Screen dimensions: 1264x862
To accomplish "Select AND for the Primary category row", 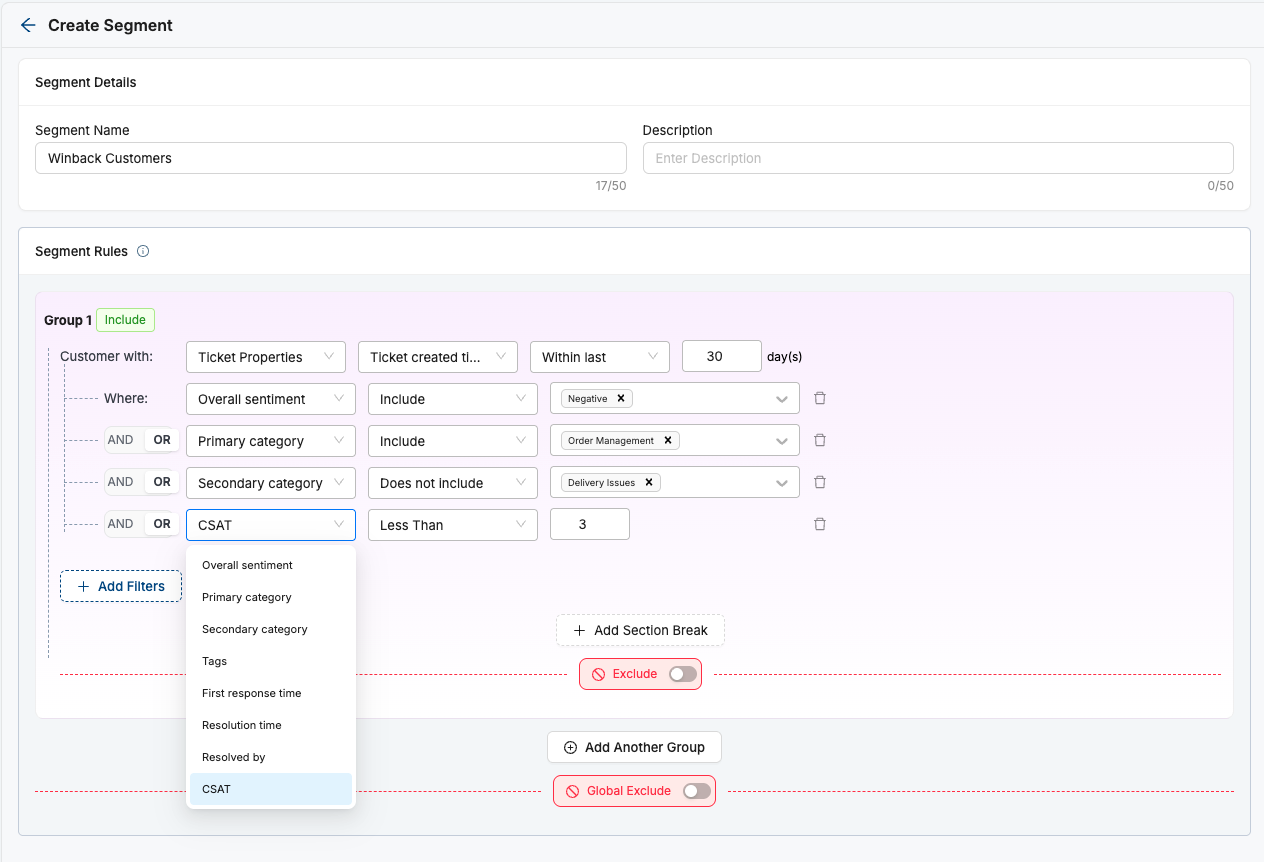I will [121, 440].
